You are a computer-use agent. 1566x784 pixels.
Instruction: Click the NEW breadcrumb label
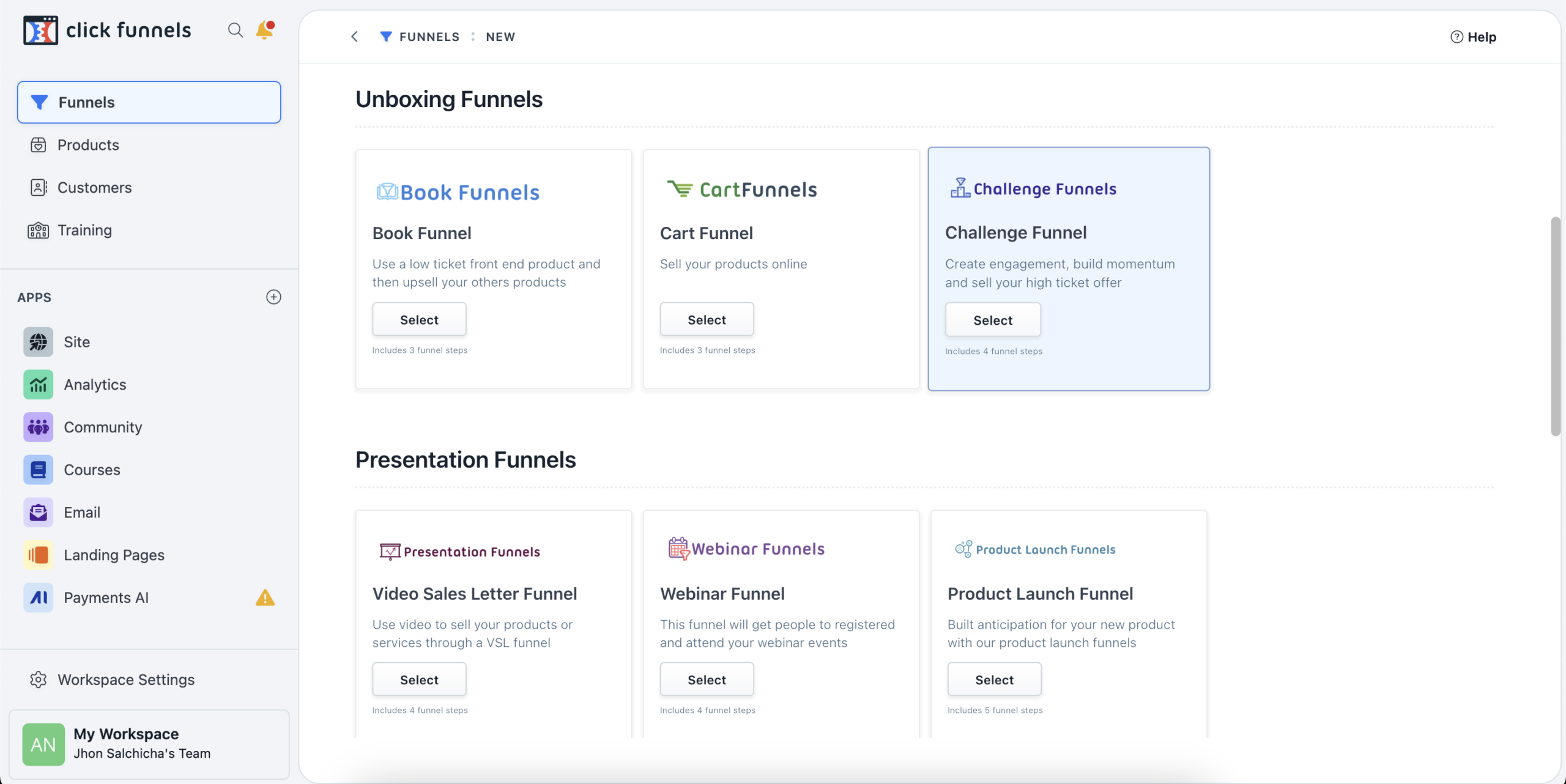point(500,37)
